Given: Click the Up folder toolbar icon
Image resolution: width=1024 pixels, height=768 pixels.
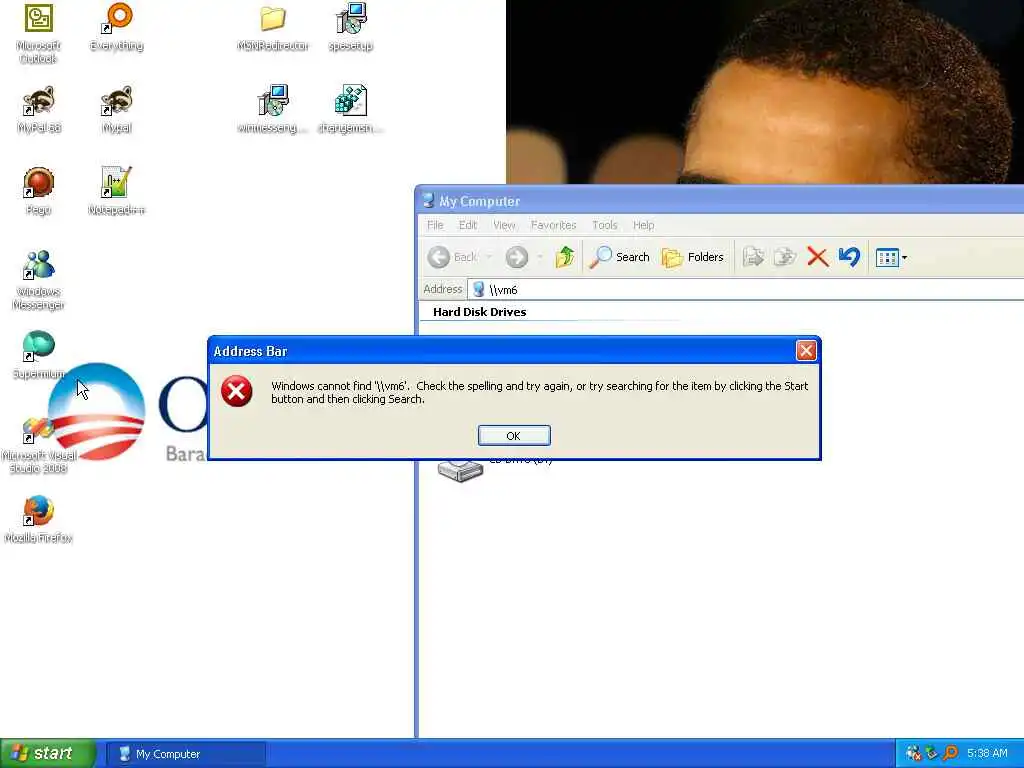Looking at the screenshot, I should point(565,257).
